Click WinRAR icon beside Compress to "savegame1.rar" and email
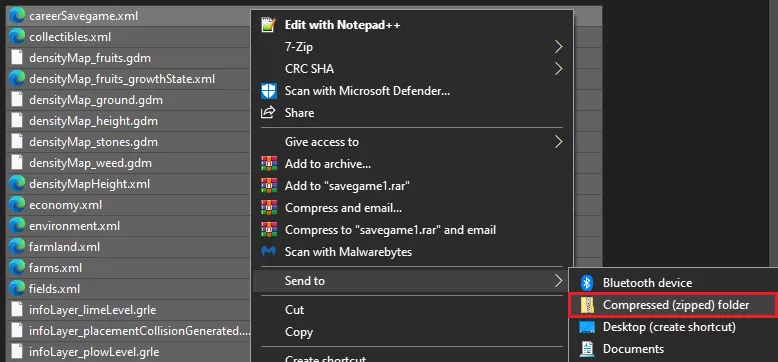 268,230
